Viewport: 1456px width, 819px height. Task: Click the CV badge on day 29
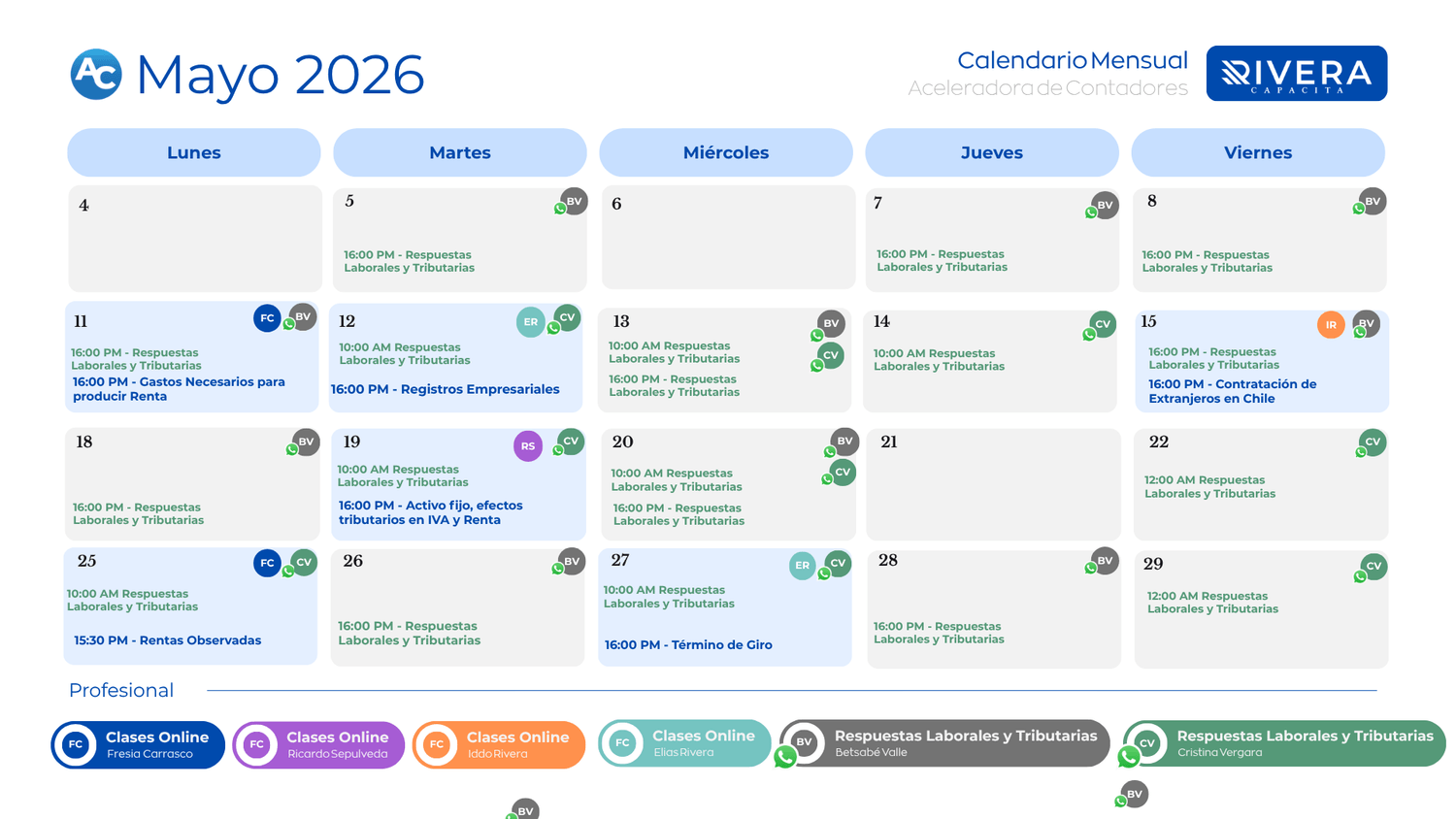point(1373,566)
